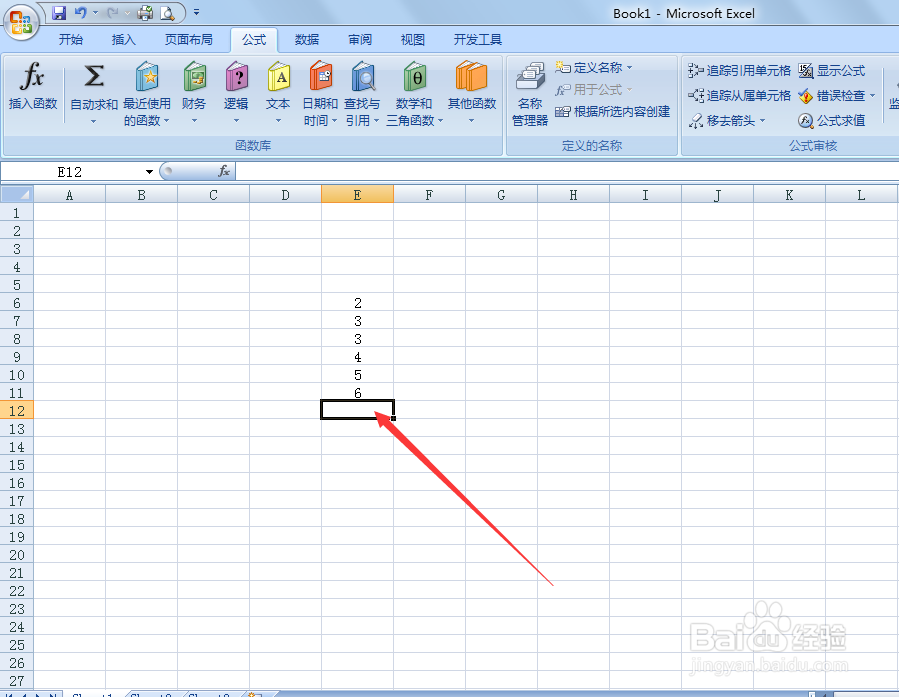Open the Insert Function dialog
Image resolution: width=899 pixels, height=697 pixels.
click(32, 90)
